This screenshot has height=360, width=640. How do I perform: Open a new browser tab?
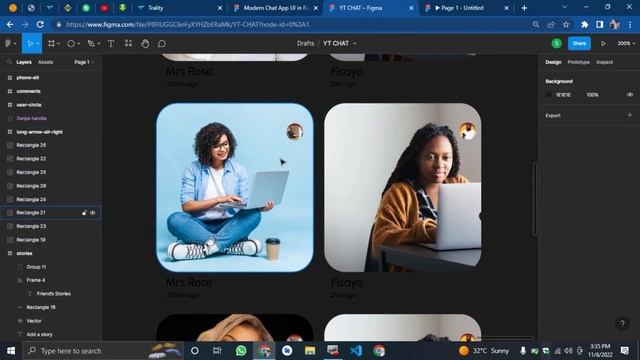pos(524,8)
